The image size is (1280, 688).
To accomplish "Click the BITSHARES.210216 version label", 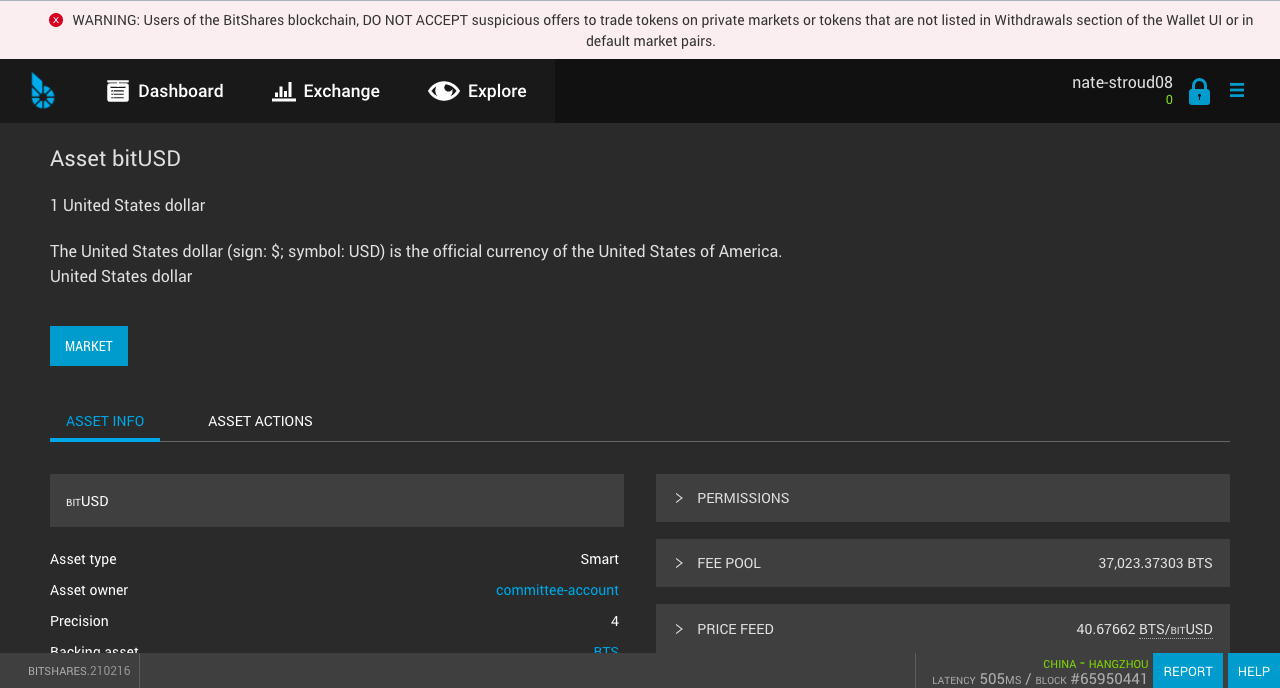I will click(x=79, y=671).
